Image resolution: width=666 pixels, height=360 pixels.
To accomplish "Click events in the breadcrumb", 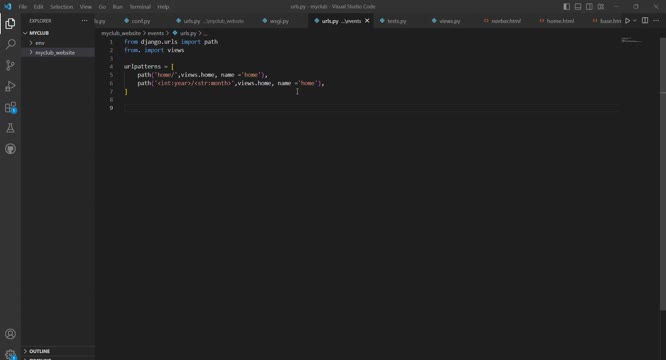I will coord(155,33).
